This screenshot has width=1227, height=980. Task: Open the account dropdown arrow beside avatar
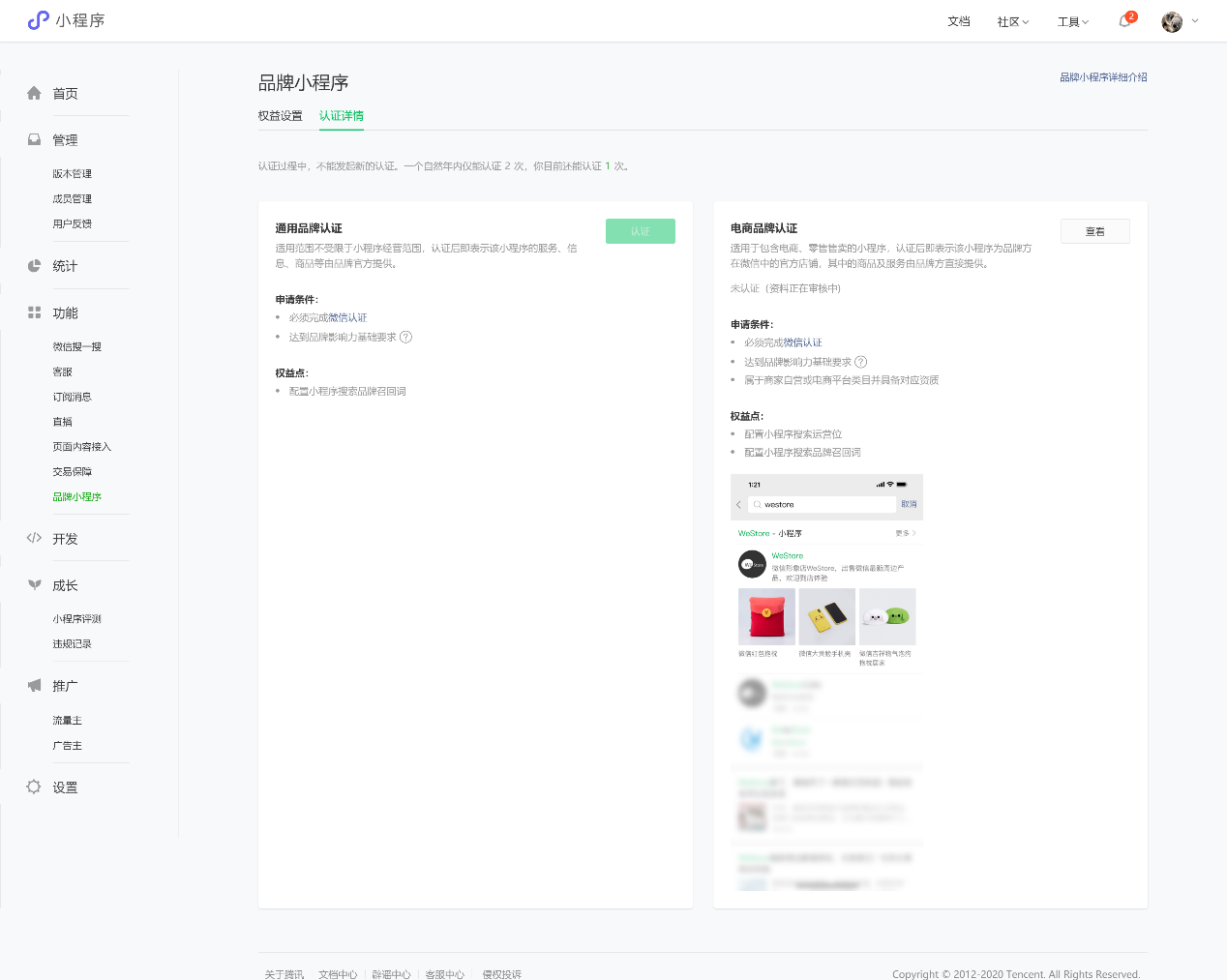tap(1195, 21)
